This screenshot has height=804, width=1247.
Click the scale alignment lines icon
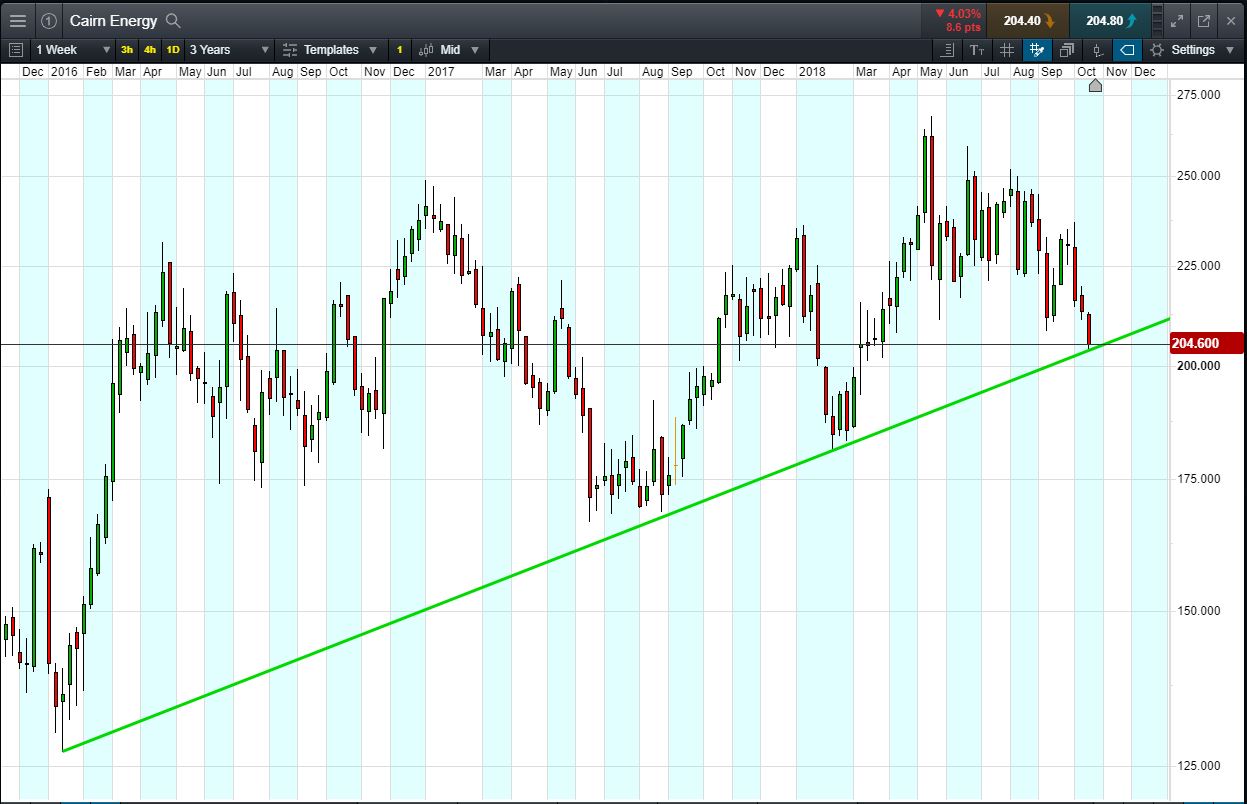[948, 49]
